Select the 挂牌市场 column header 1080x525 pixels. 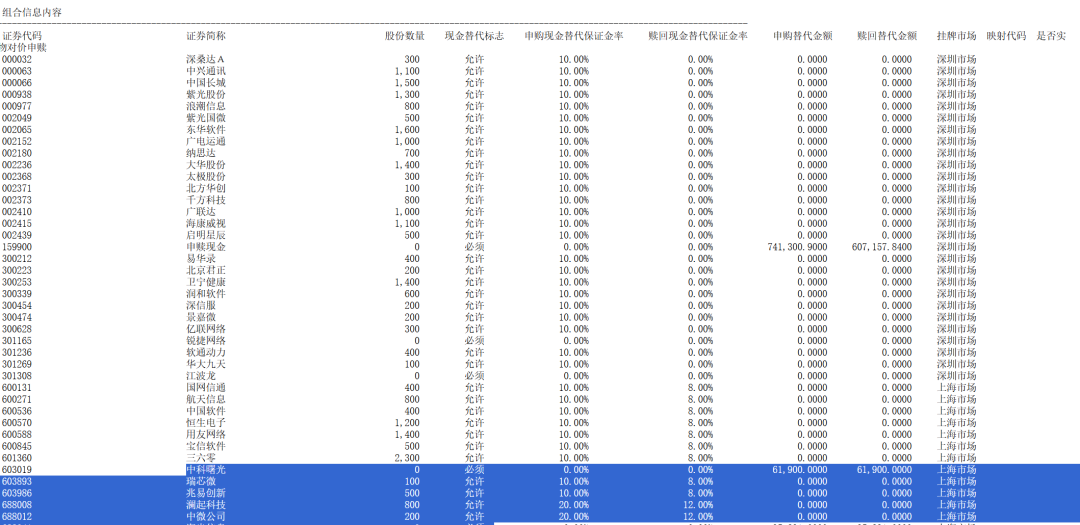956,36
